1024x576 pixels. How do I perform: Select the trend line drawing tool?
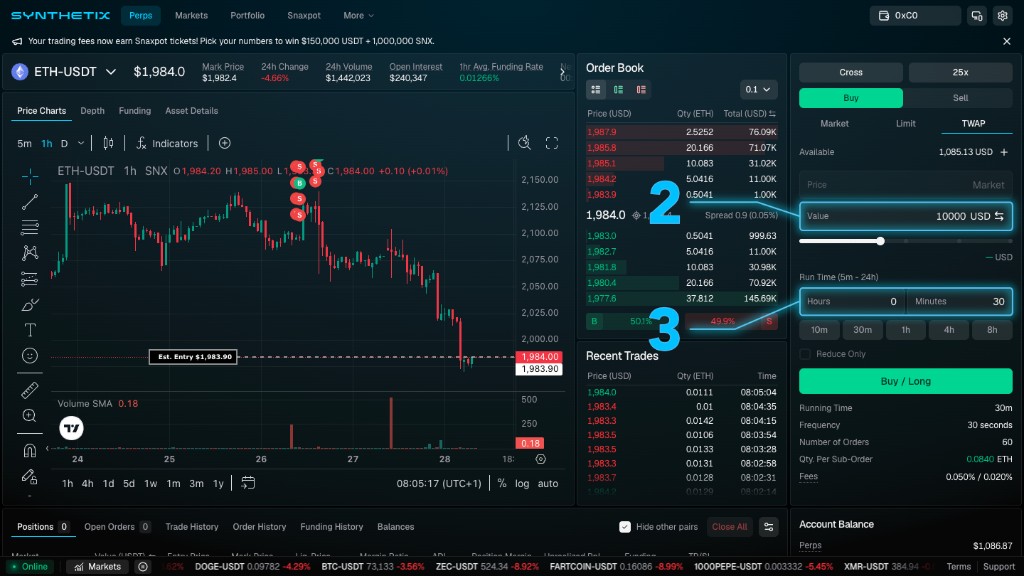30,202
